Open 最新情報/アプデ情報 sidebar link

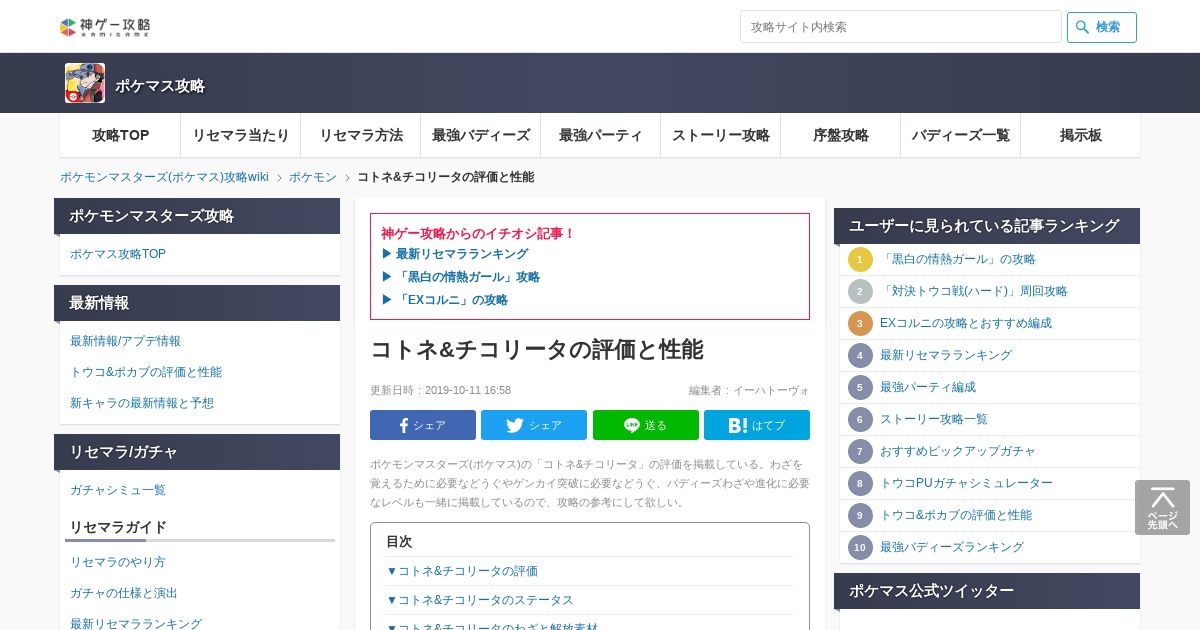pos(125,341)
